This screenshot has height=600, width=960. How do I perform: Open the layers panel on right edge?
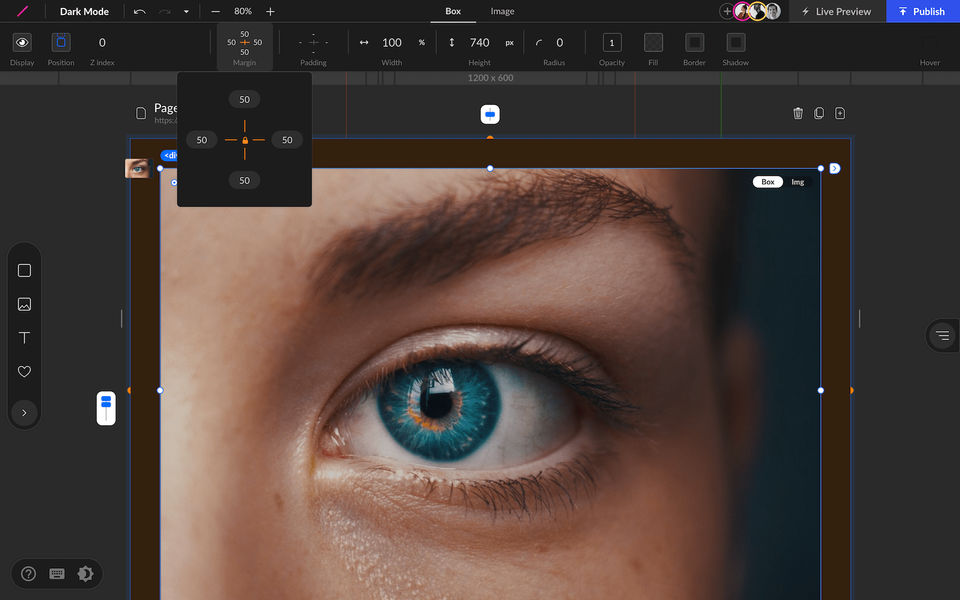pyautogui.click(x=942, y=336)
